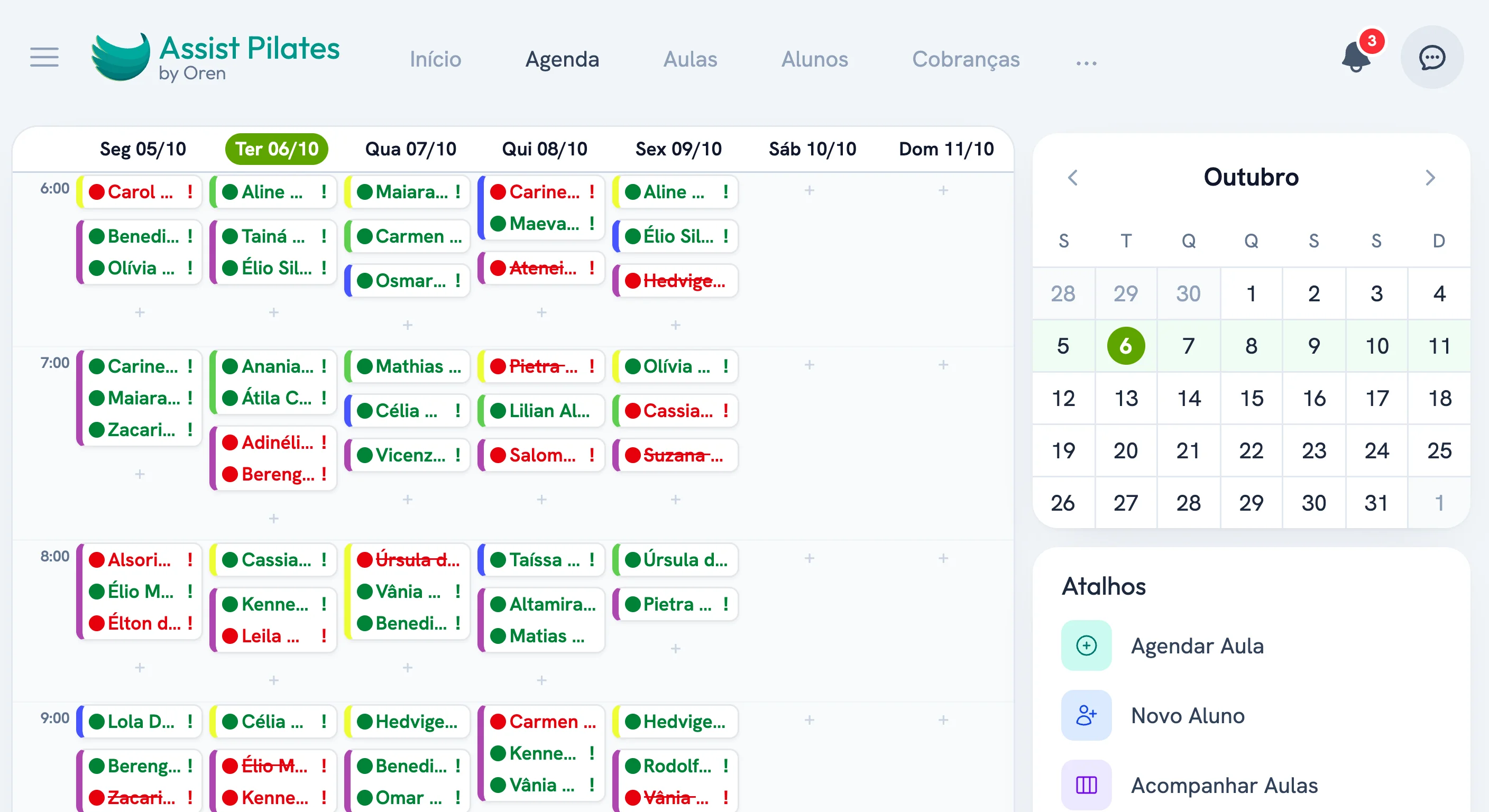Open crossed-out Hedvige entry Friday 6:00
Screen dimensions: 1489x812
coord(676,281)
